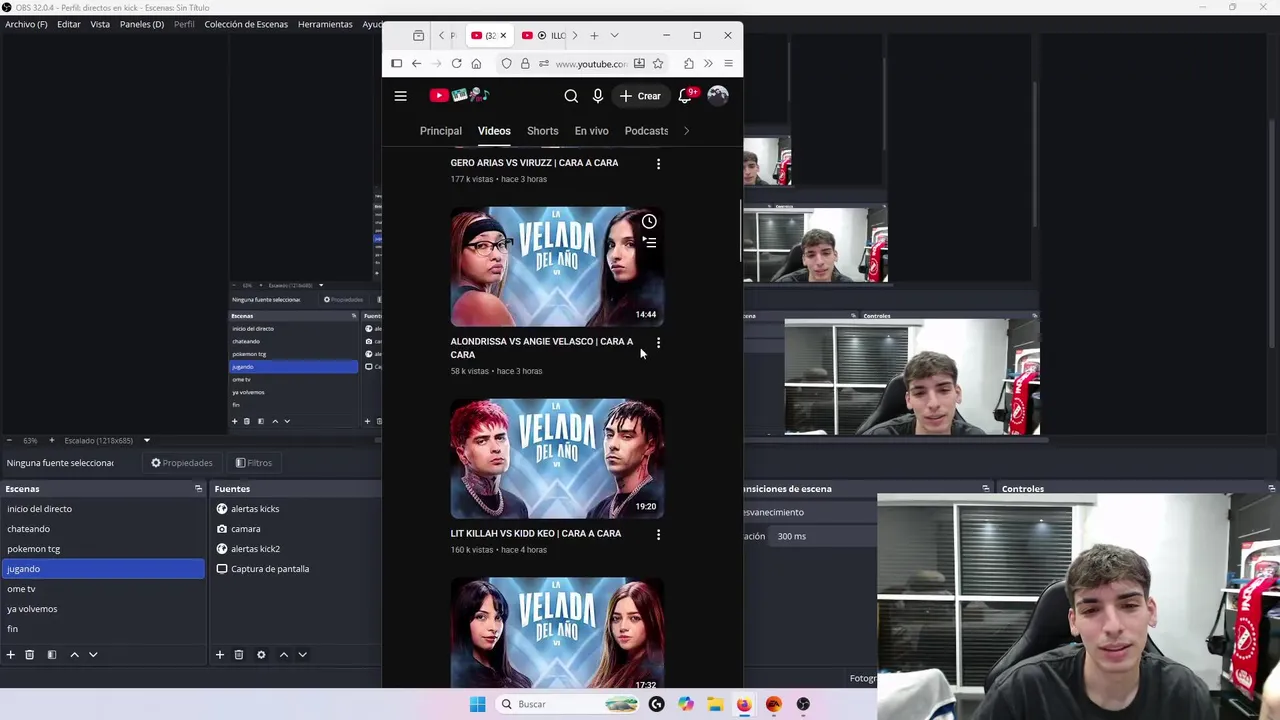Open source properties gear in Fuentes toolbar
Screen dimensions: 1280x720
pos(261,655)
